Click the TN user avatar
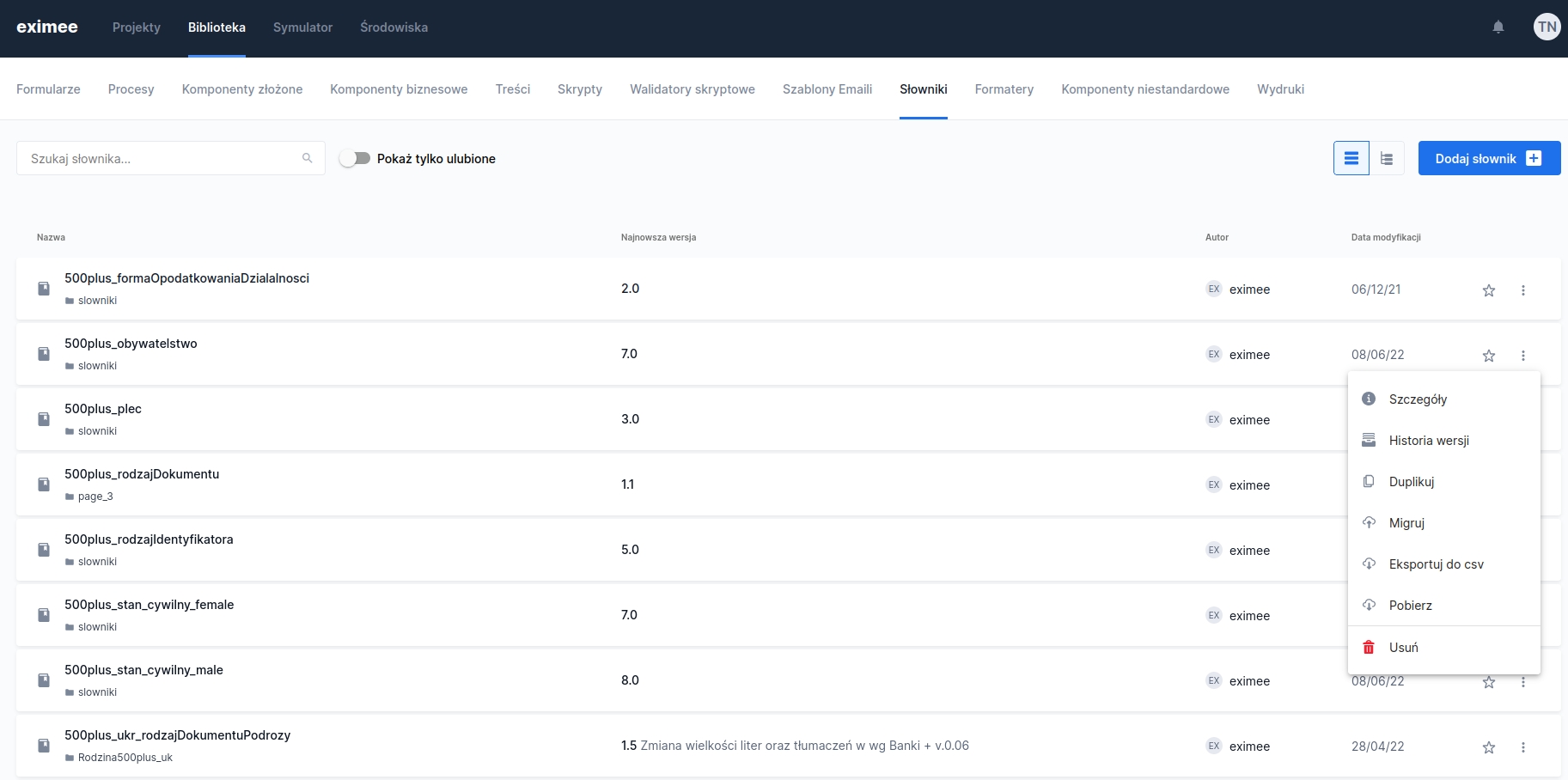 tap(1546, 27)
